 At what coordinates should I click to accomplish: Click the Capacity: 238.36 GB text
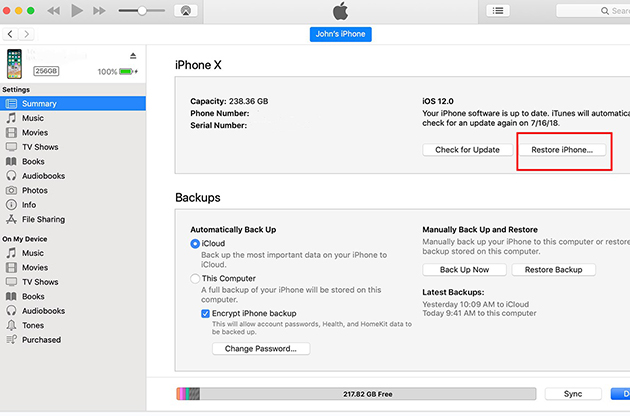(229, 101)
